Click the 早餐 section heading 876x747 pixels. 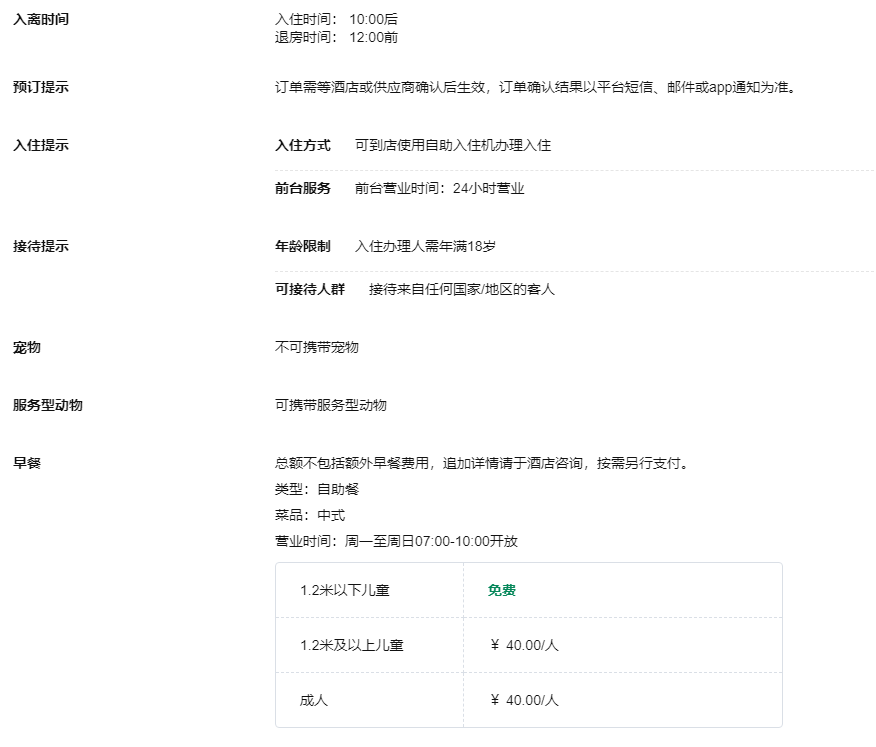click(27, 463)
